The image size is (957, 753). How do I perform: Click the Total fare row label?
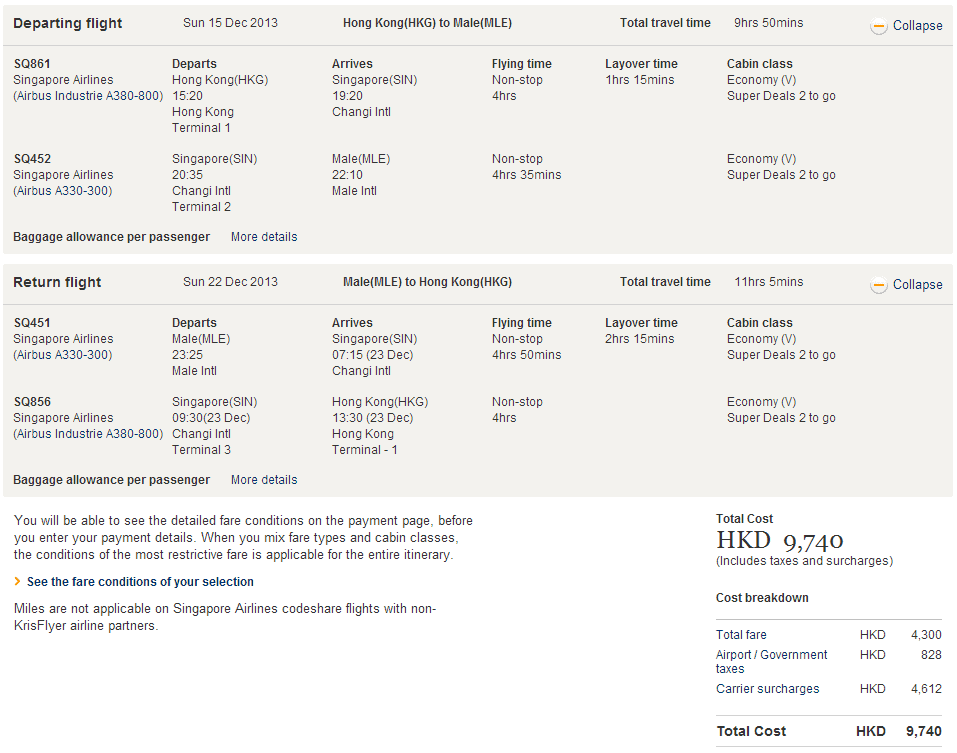click(x=741, y=635)
